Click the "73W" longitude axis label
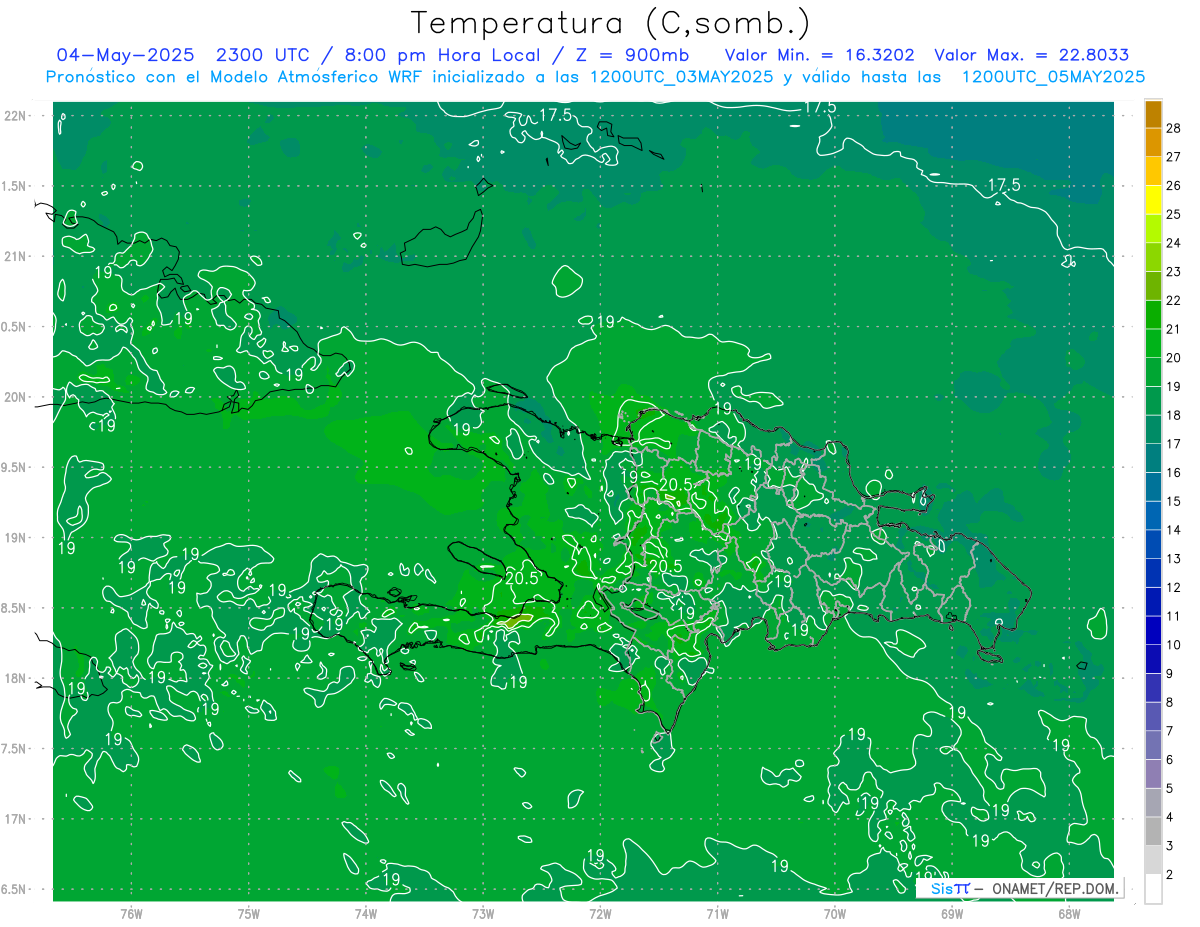This screenshot has height=927, width=1200. [482, 914]
